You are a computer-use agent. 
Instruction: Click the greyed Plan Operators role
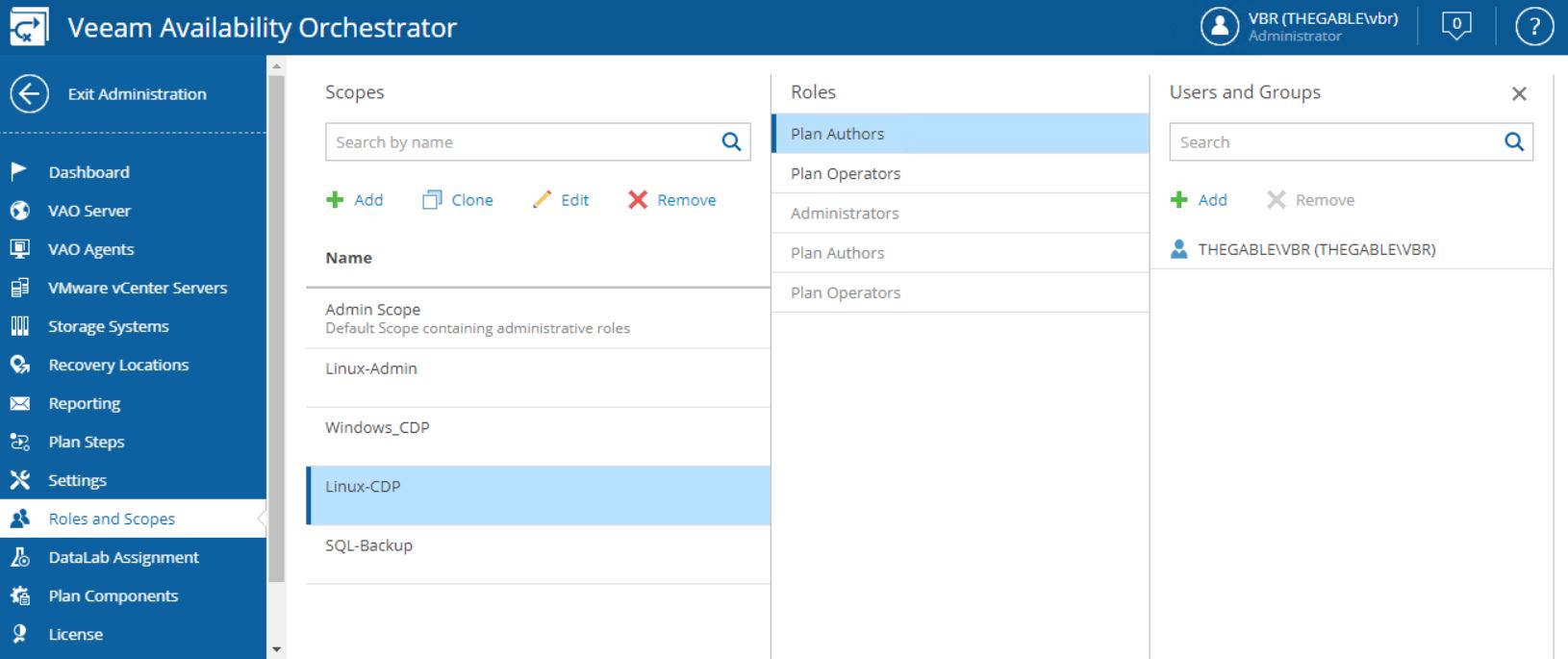click(x=960, y=292)
